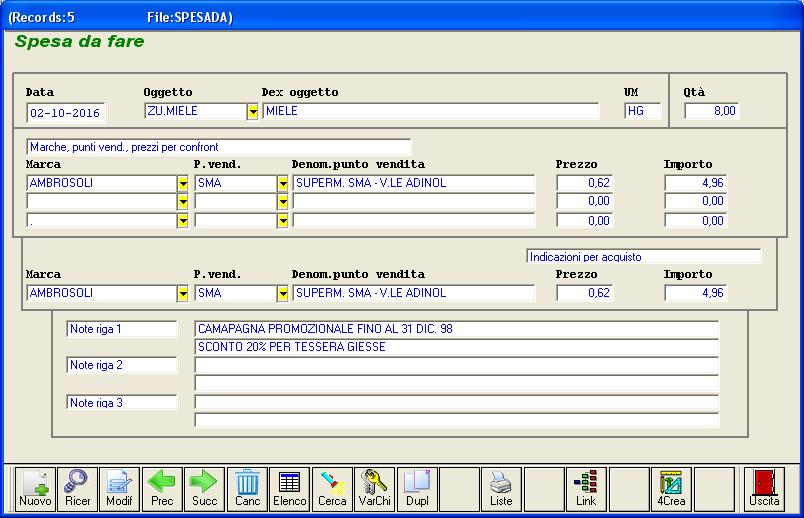
Task: Open the third-row P.vend. dropdown arrow
Action: (x=283, y=221)
